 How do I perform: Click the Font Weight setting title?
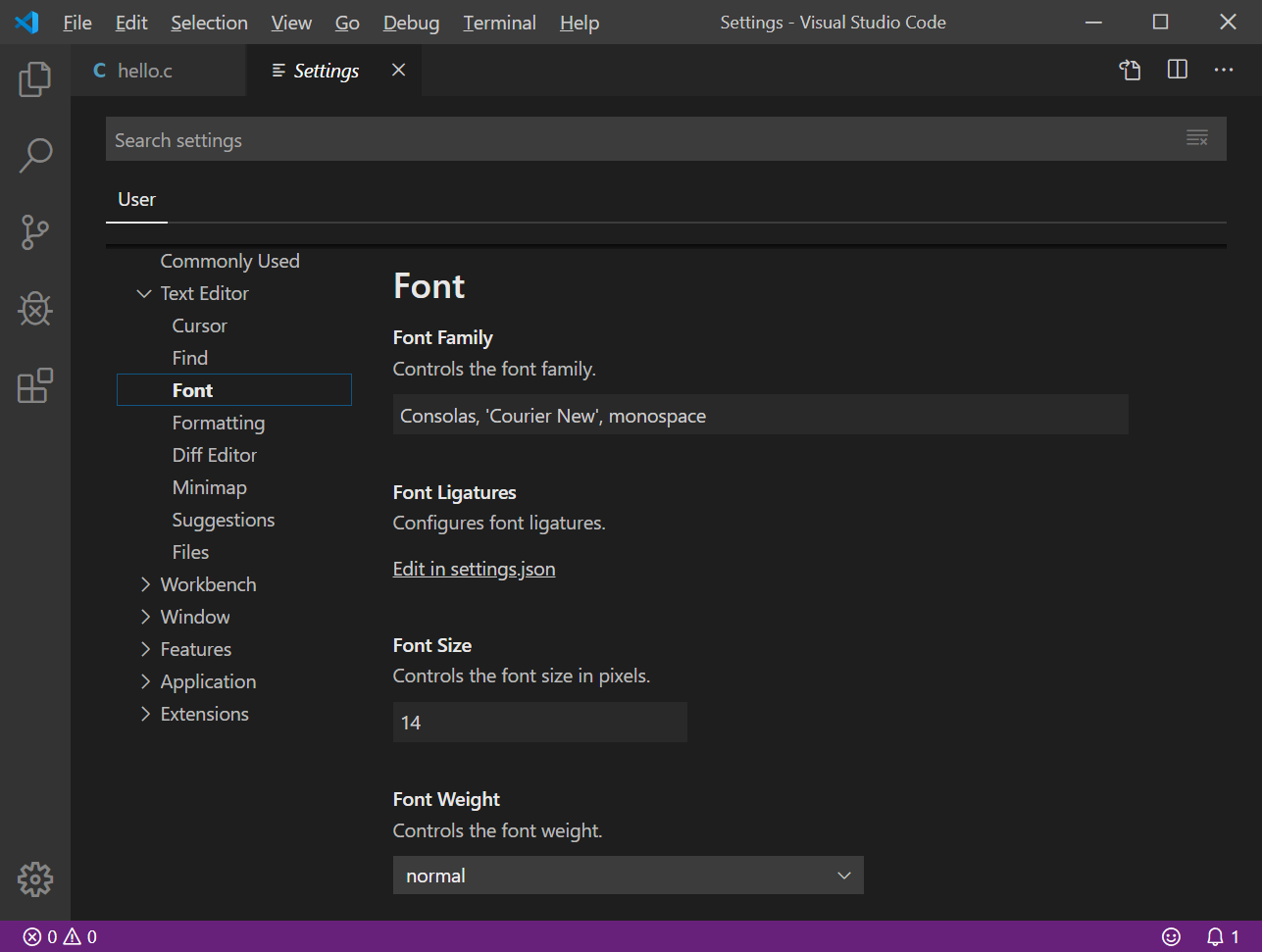click(x=446, y=799)
